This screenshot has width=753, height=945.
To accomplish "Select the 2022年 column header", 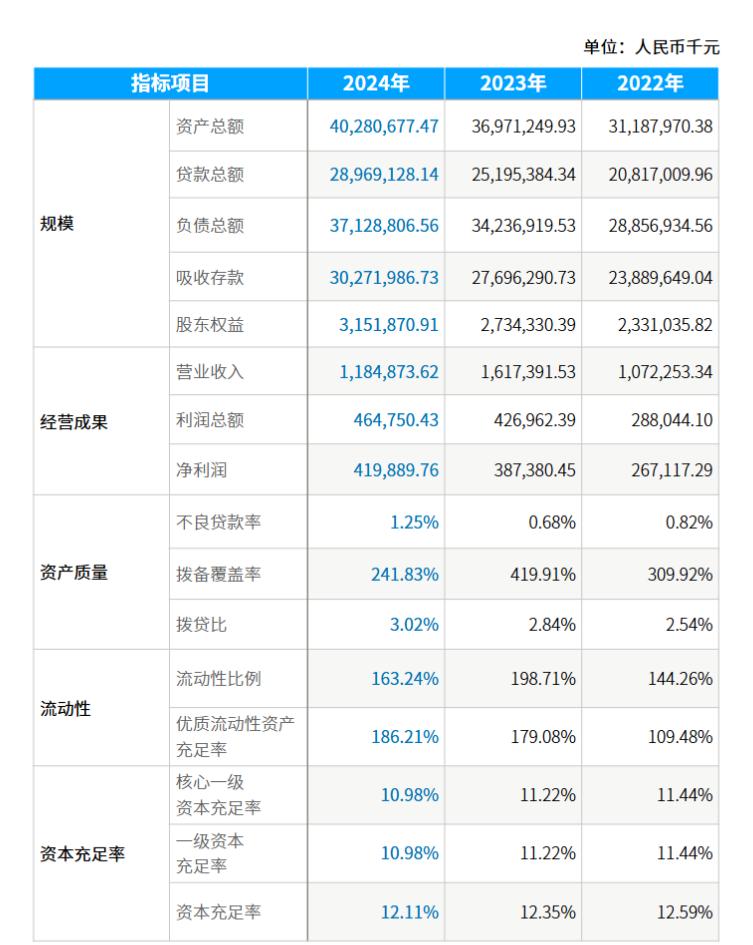I will click(x=650, y=84).
